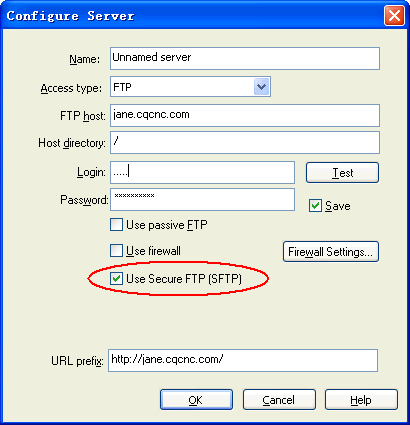The width and height of the screenshot is (410, 425).
Task: Confirm settings with the OK button
Action: click(x=196, y=400)
